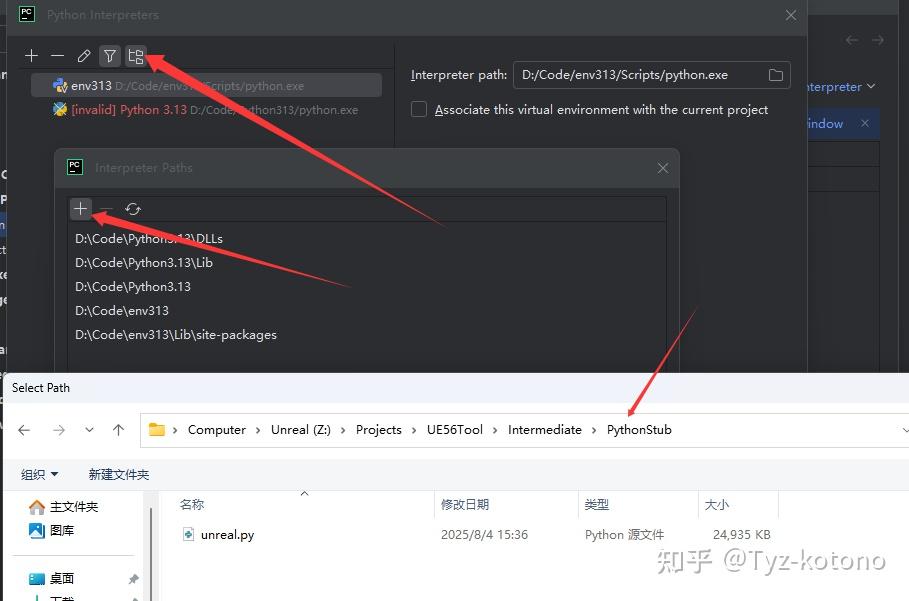
Task: Navigate to Projects in the breadcrumb
Action: [379, 429]
